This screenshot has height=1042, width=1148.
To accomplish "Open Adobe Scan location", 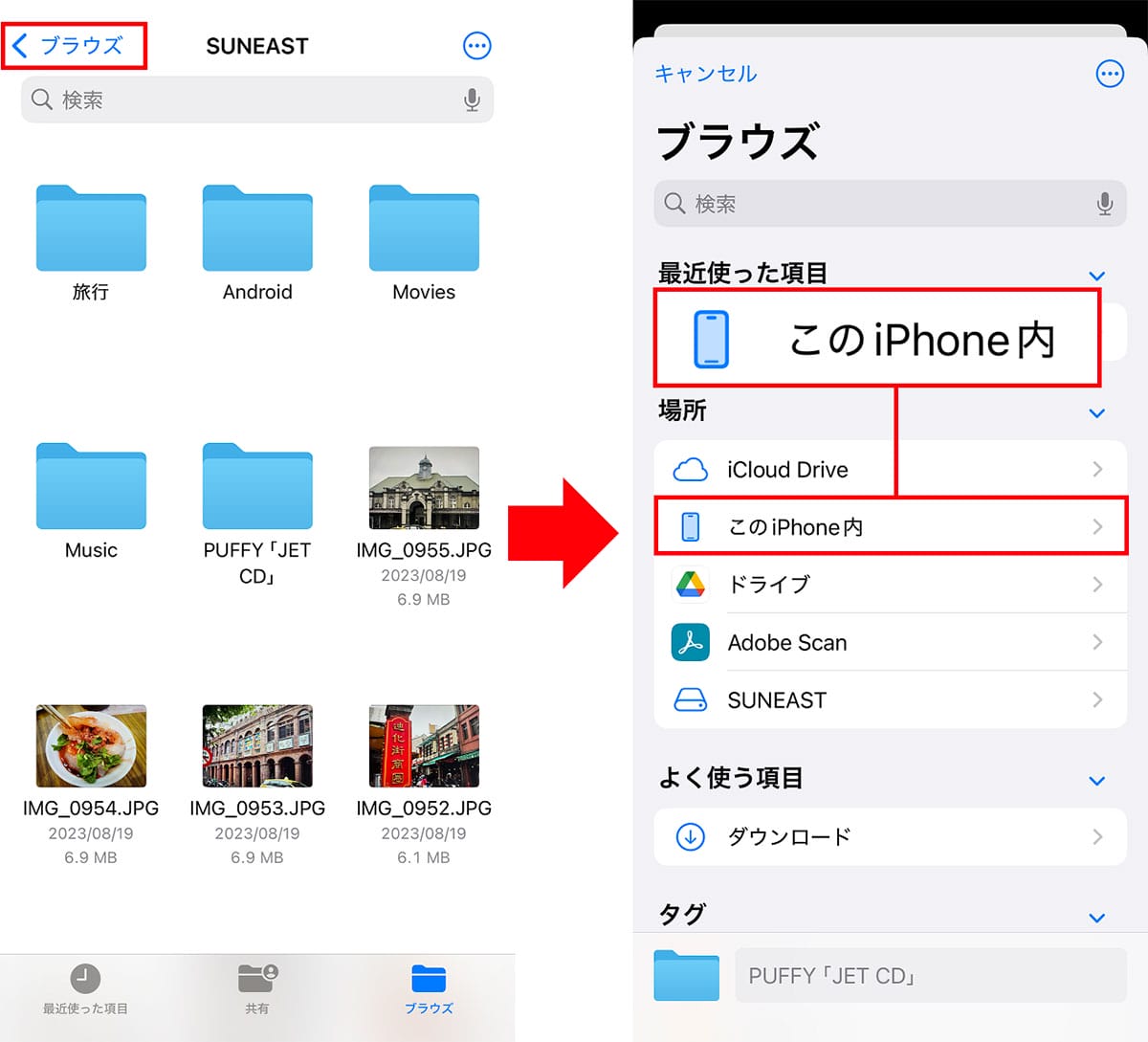I will (890, 642).
